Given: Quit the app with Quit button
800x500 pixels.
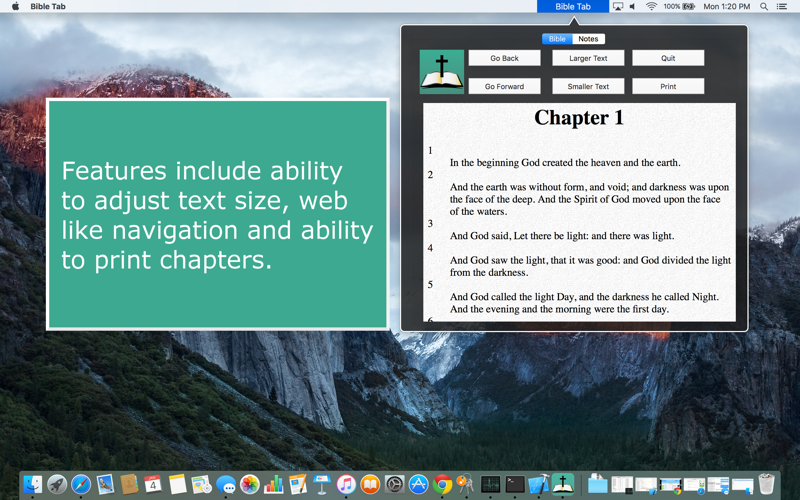Looking at the screenshot, I should [668, 58].
